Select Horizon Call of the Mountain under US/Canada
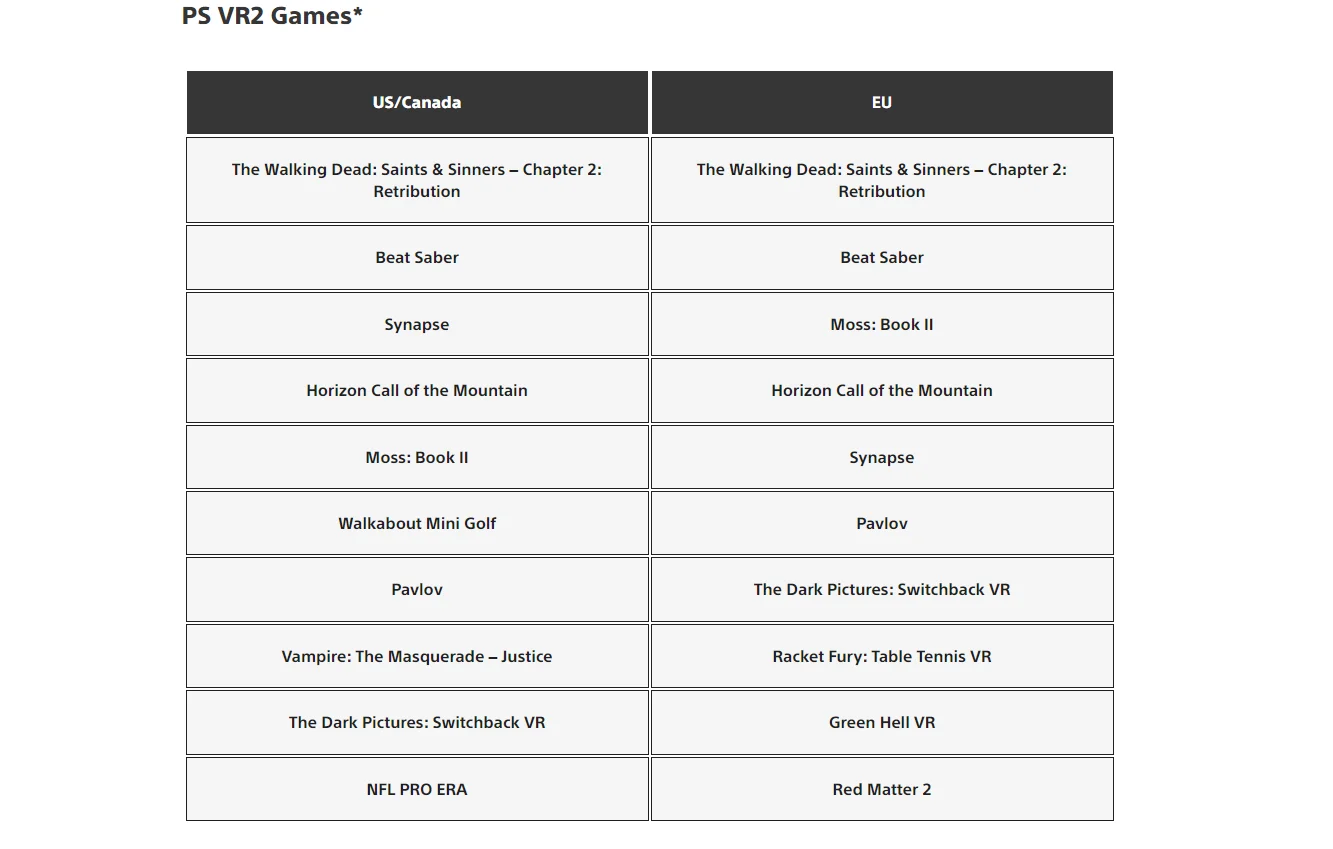Image resolution: width=1333 pixels, height=849 pixels. pyautogui.click(x=417, y=390)
